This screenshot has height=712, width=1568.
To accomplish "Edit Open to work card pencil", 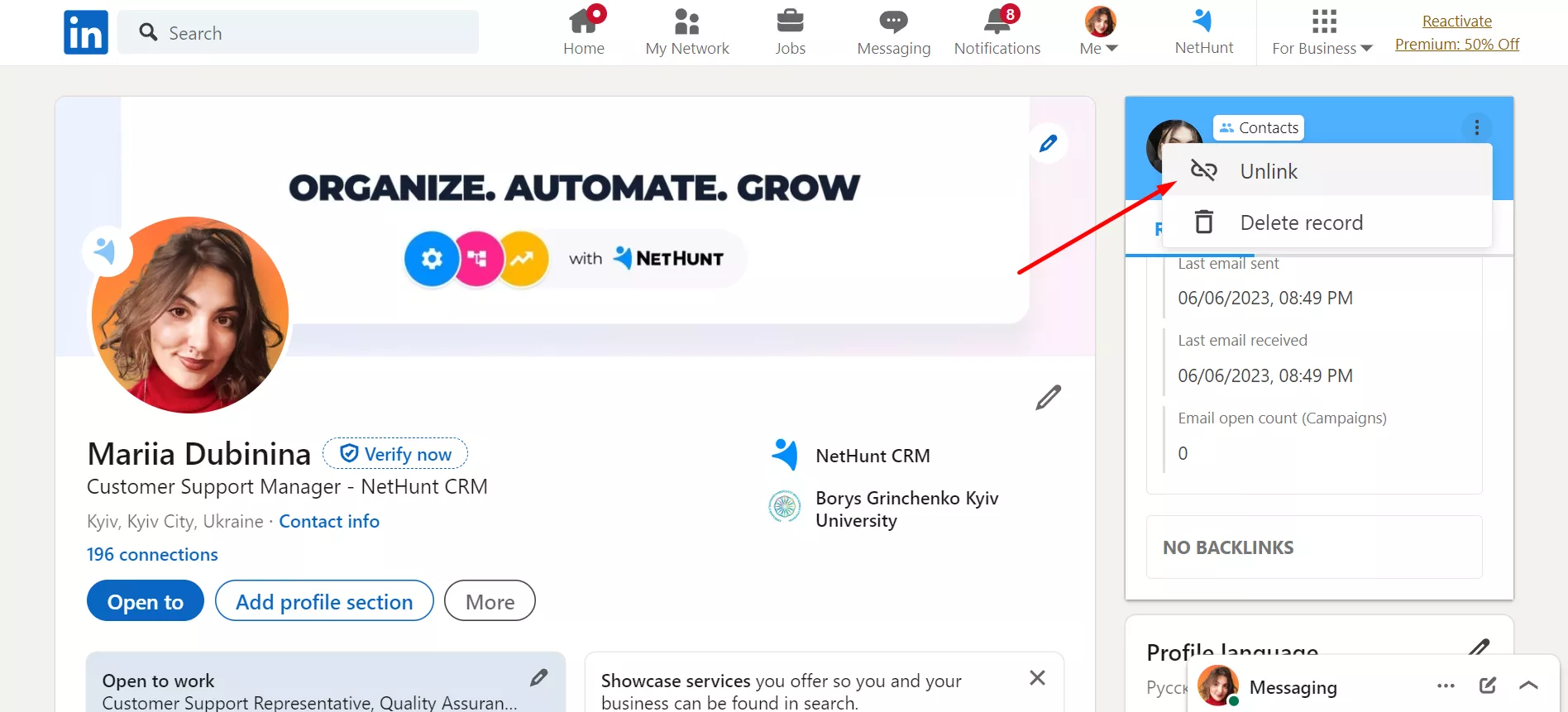I will coord(539,678).
